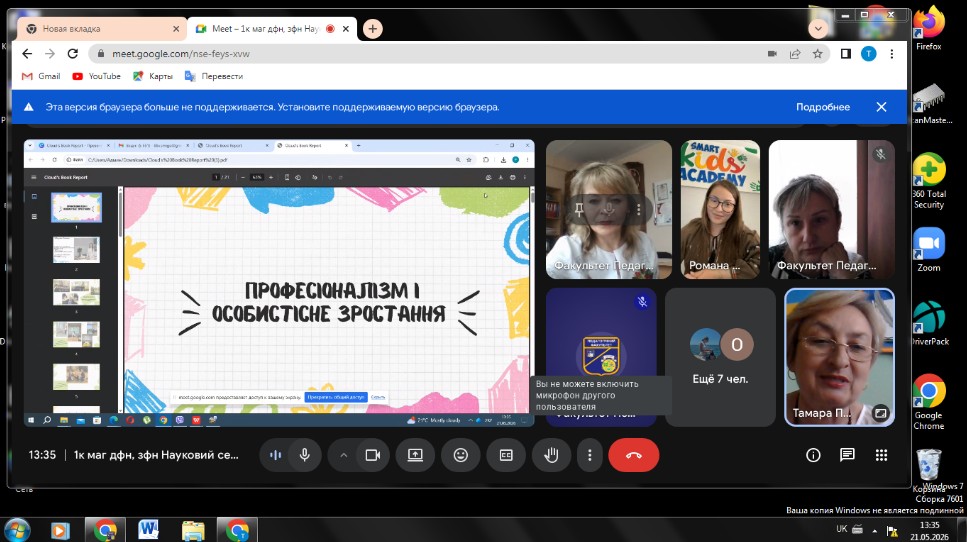Screen dimensions: 967x542
Task: Open the Подробнее link in banner
Action: [823, 107]
